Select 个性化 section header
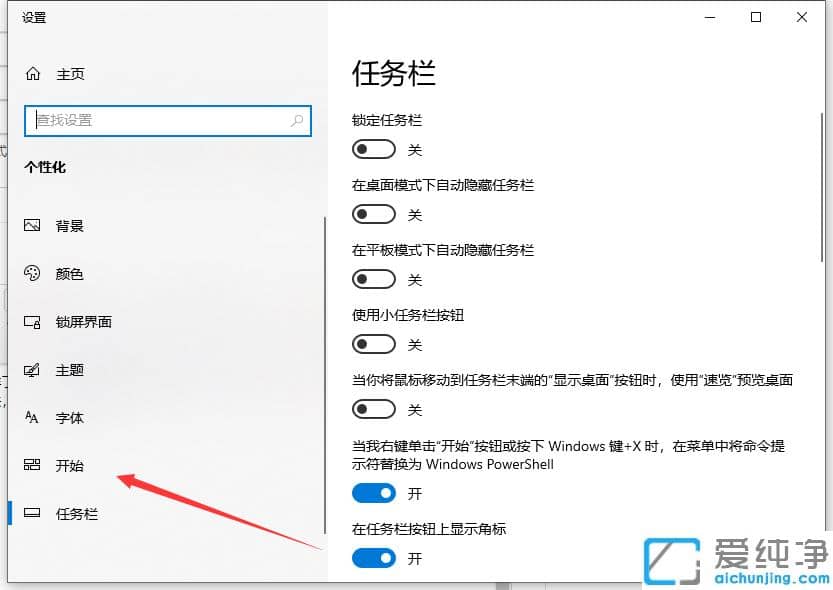The height and width of the screenshot is (590, 833). point(45,168)
